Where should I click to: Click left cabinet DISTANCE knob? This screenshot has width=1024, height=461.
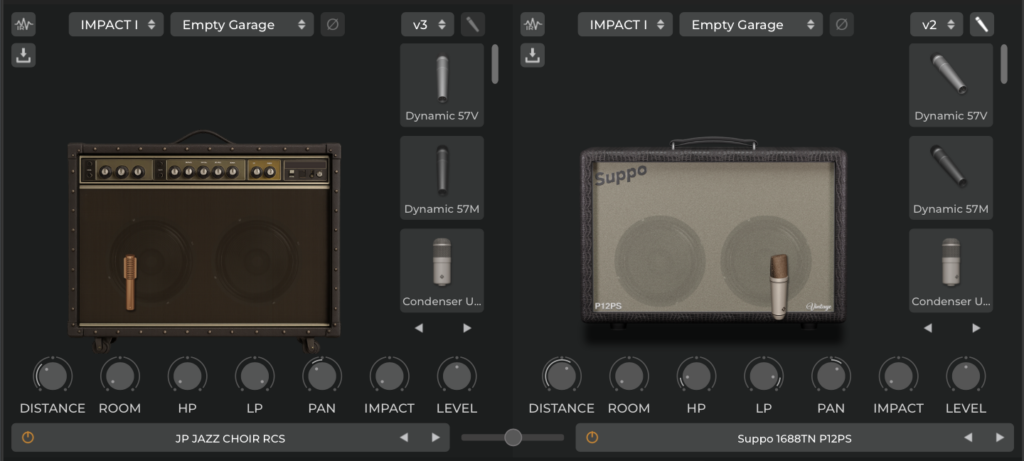point(53,376)
